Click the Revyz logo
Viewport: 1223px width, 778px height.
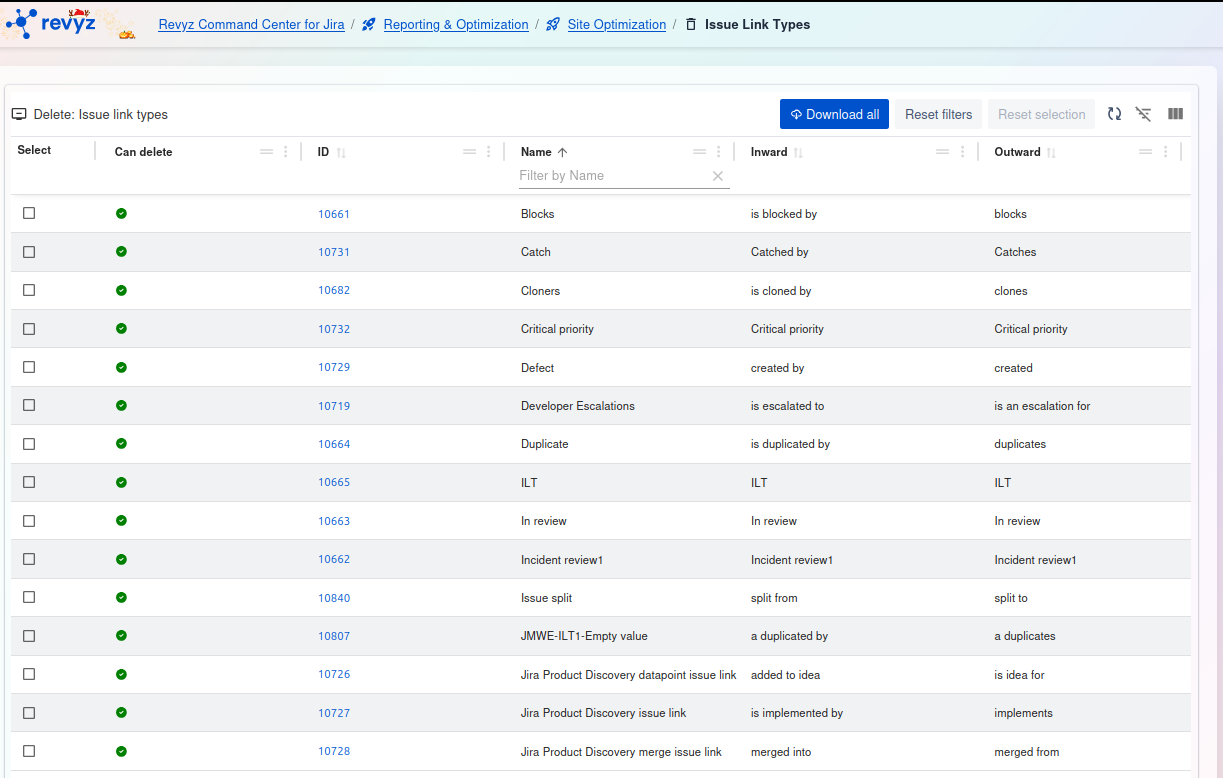pos(52,23)
